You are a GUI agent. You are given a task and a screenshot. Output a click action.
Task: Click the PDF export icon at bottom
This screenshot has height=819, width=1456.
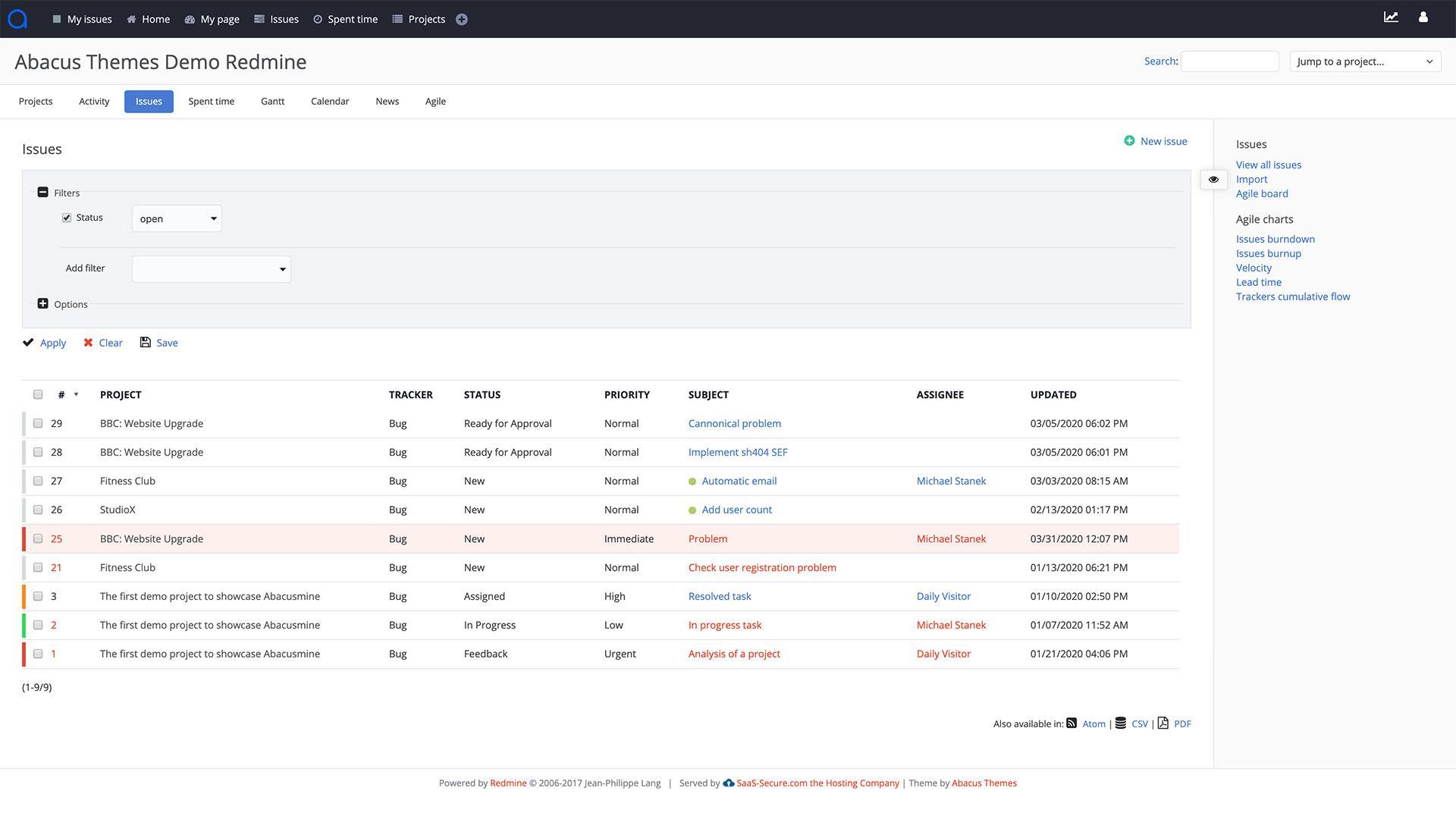[1163, 723]
